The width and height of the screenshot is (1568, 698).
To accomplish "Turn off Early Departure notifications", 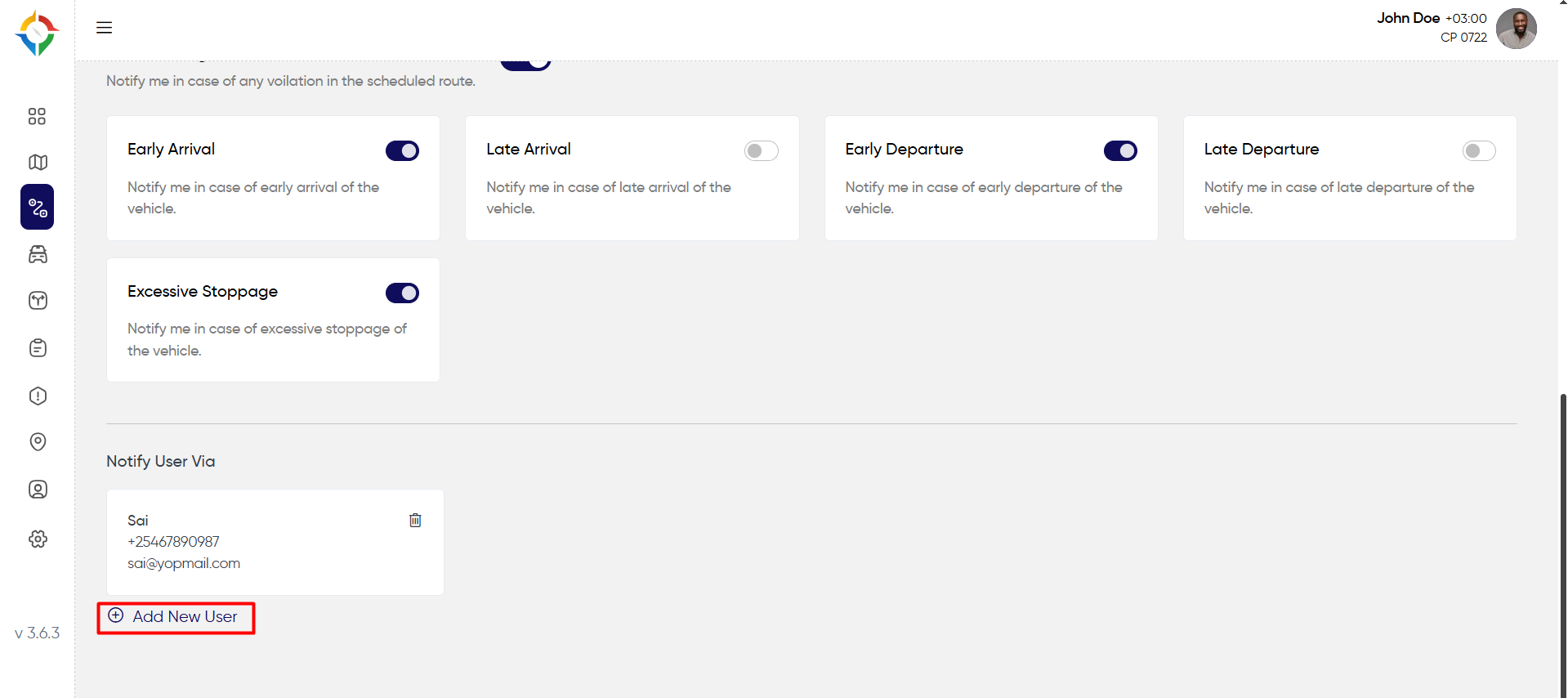I will point(1120,150).
